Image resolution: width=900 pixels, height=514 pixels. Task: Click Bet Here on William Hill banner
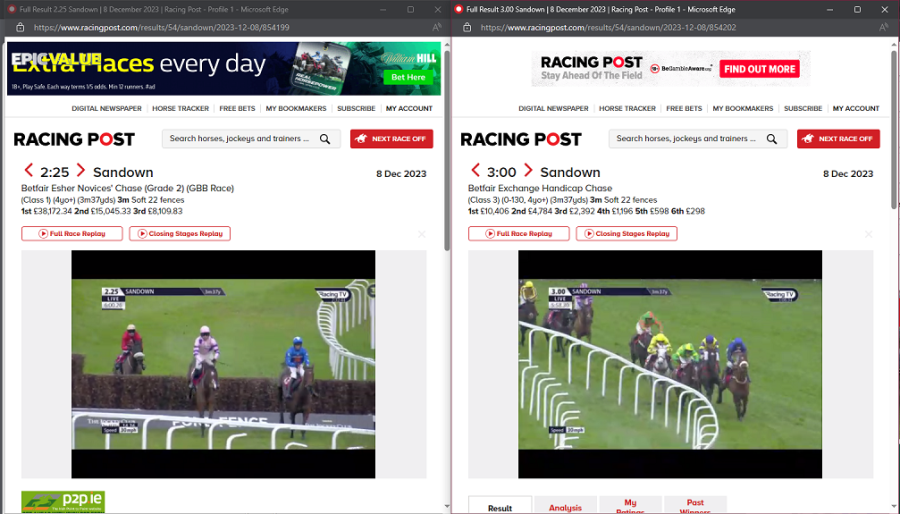(408, 77)
